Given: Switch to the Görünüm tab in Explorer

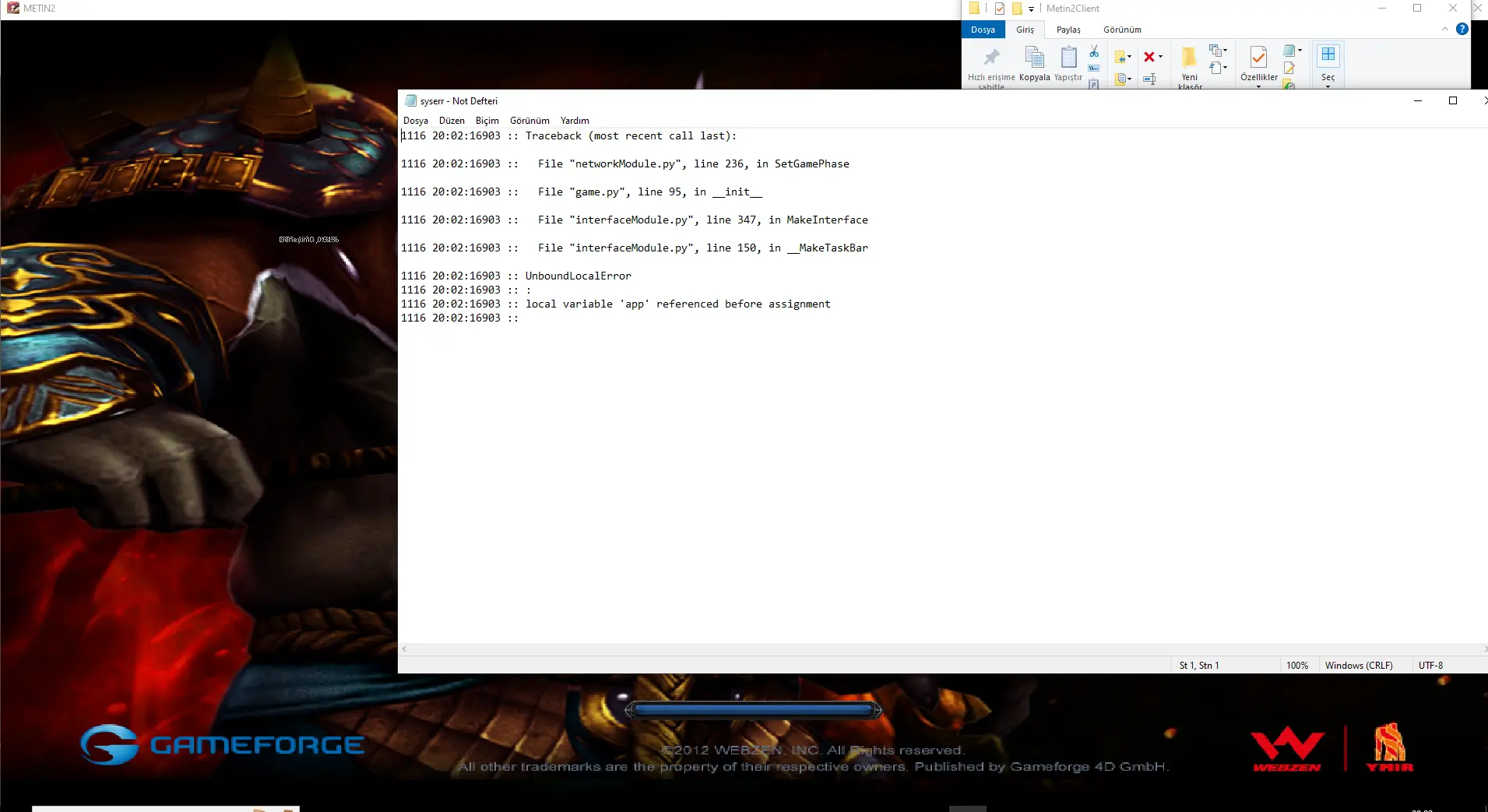Looking at the screenshot, I should (x=1122, y=30).
